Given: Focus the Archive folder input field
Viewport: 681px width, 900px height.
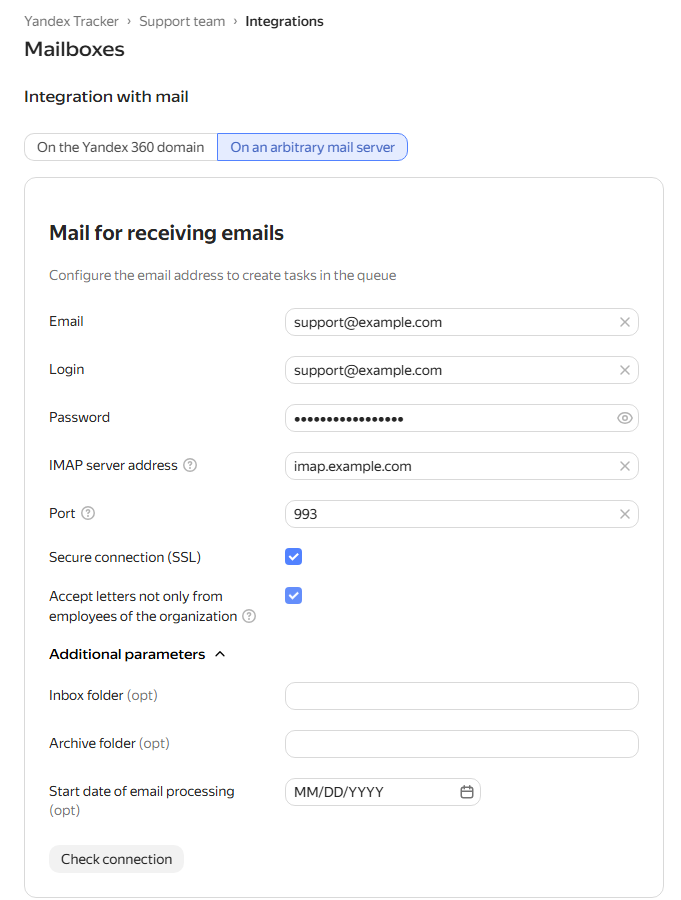Looking at the screenshot, I should [462, 744].
